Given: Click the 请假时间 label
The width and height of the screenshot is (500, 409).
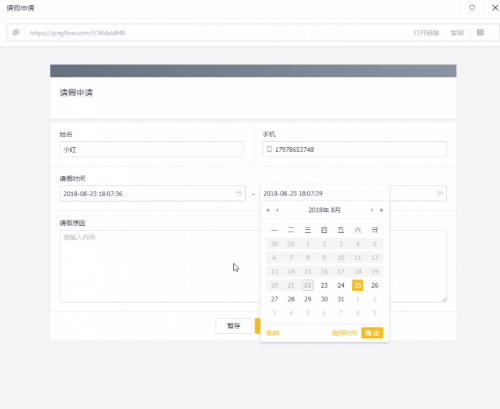Looking at the screenshot, I should coord(72,179).
